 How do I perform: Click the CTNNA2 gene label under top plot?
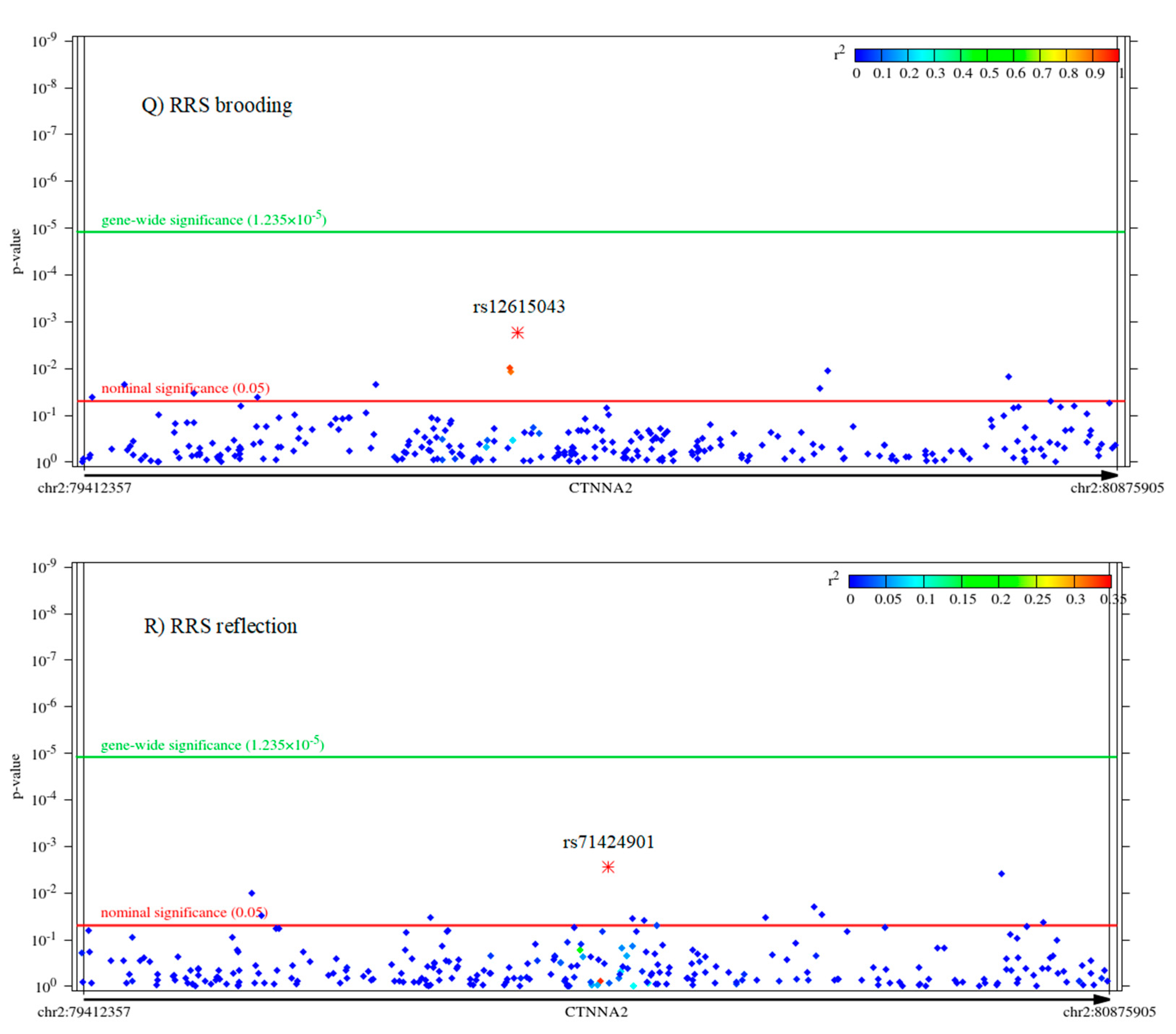(600, 488)
